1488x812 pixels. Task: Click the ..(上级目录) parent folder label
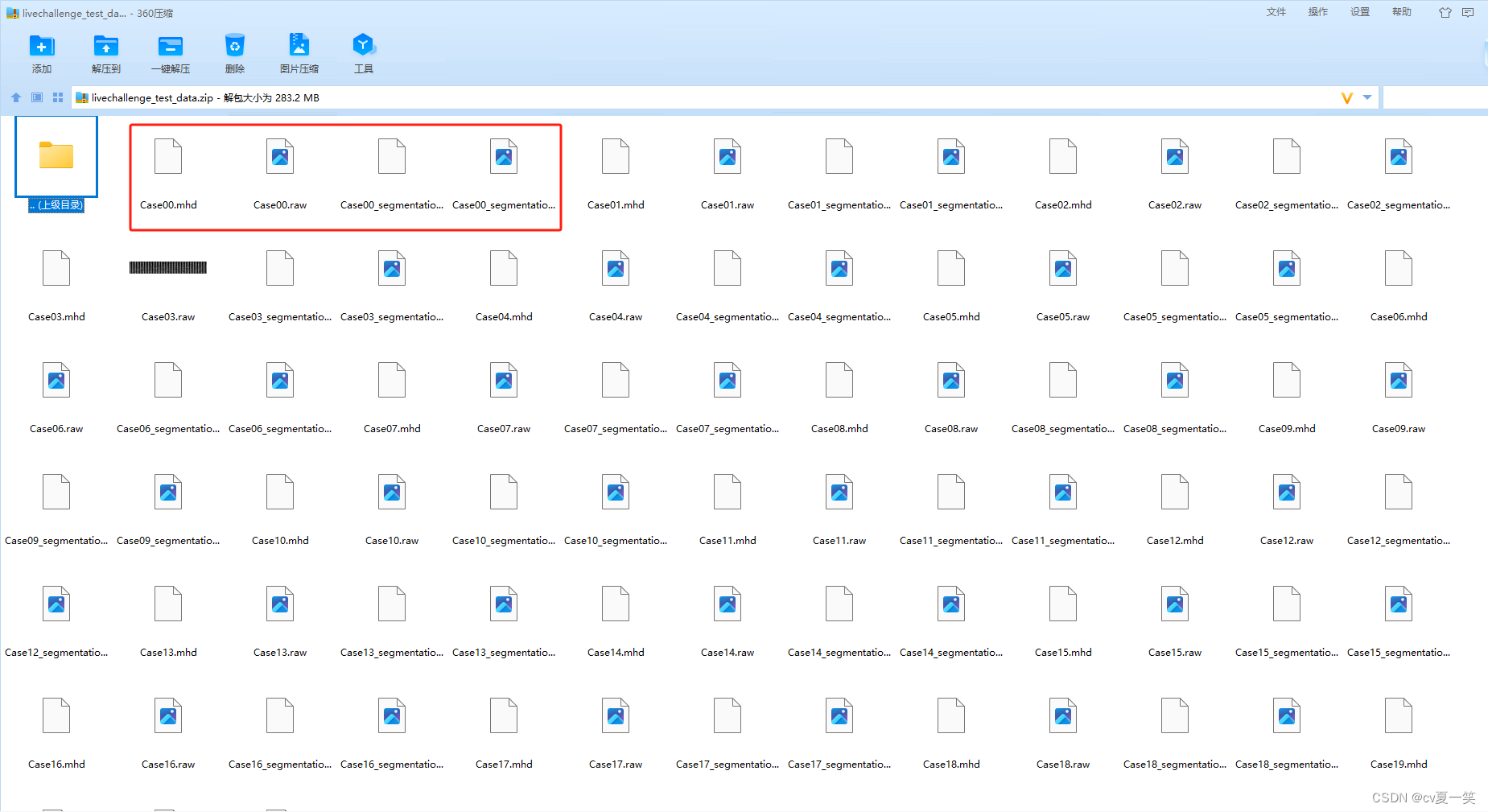(56, 205)
